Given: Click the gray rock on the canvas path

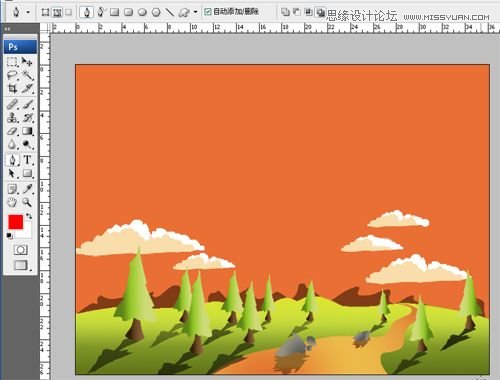Looking at the screenshot, I should coord(293,346).
